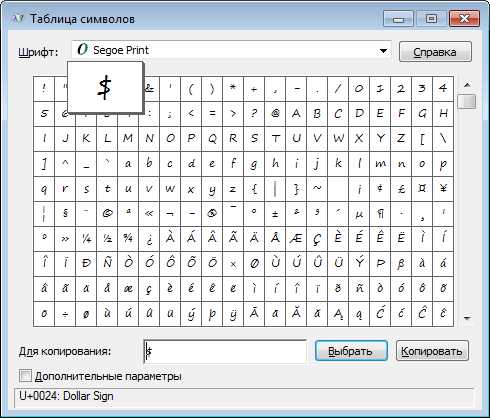
Task: Enable the Дополнительные параметры checkbox
Action: click(25, 376)
